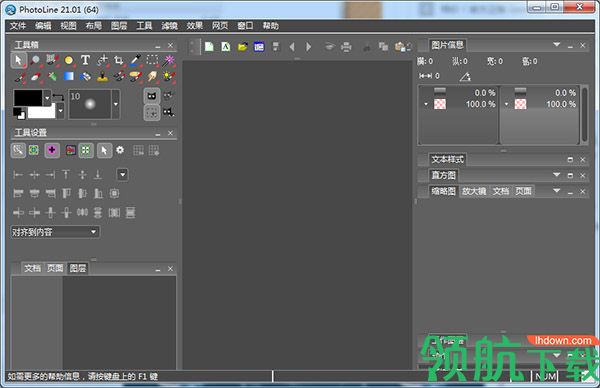
Task: Toggle the red layers option in tool settings
Action: click(70, 150)
